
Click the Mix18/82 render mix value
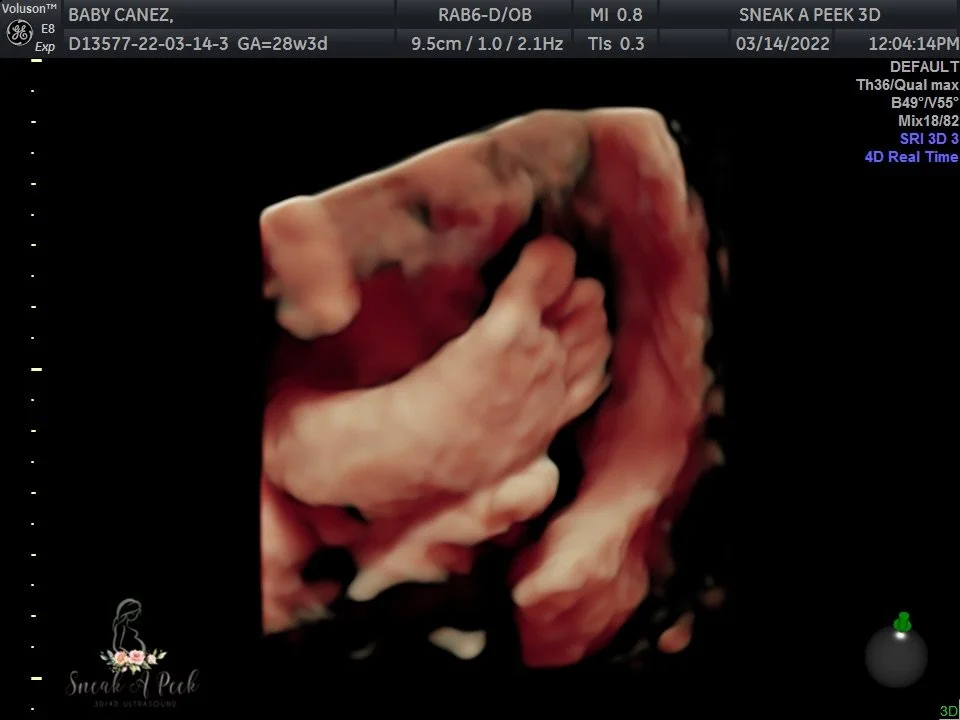[x=928, y=120]
